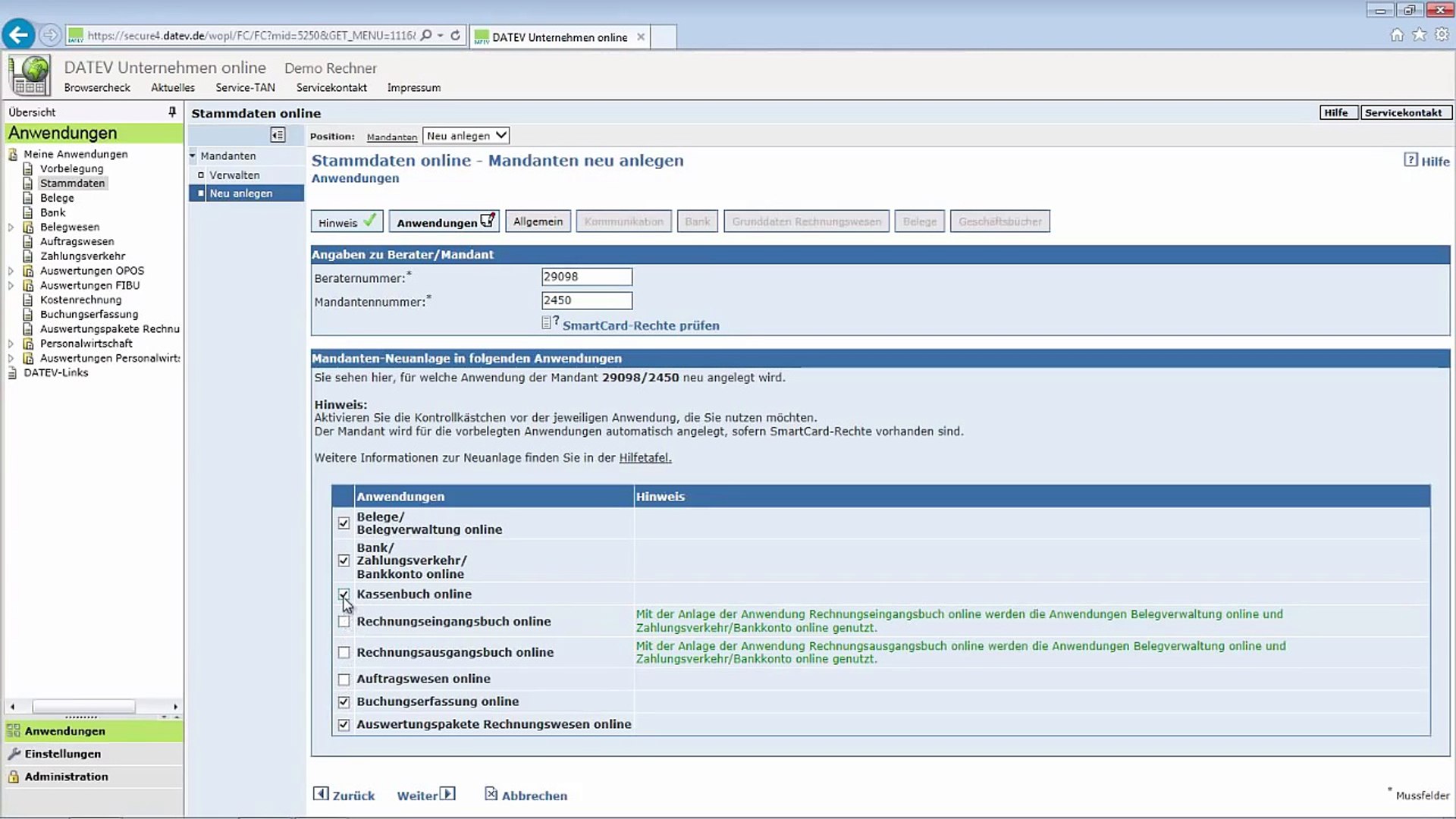The width and height of the screenshot is (1456, 819).
Task: Click the browser back arrow button
Action: click(x=18, y=35)
